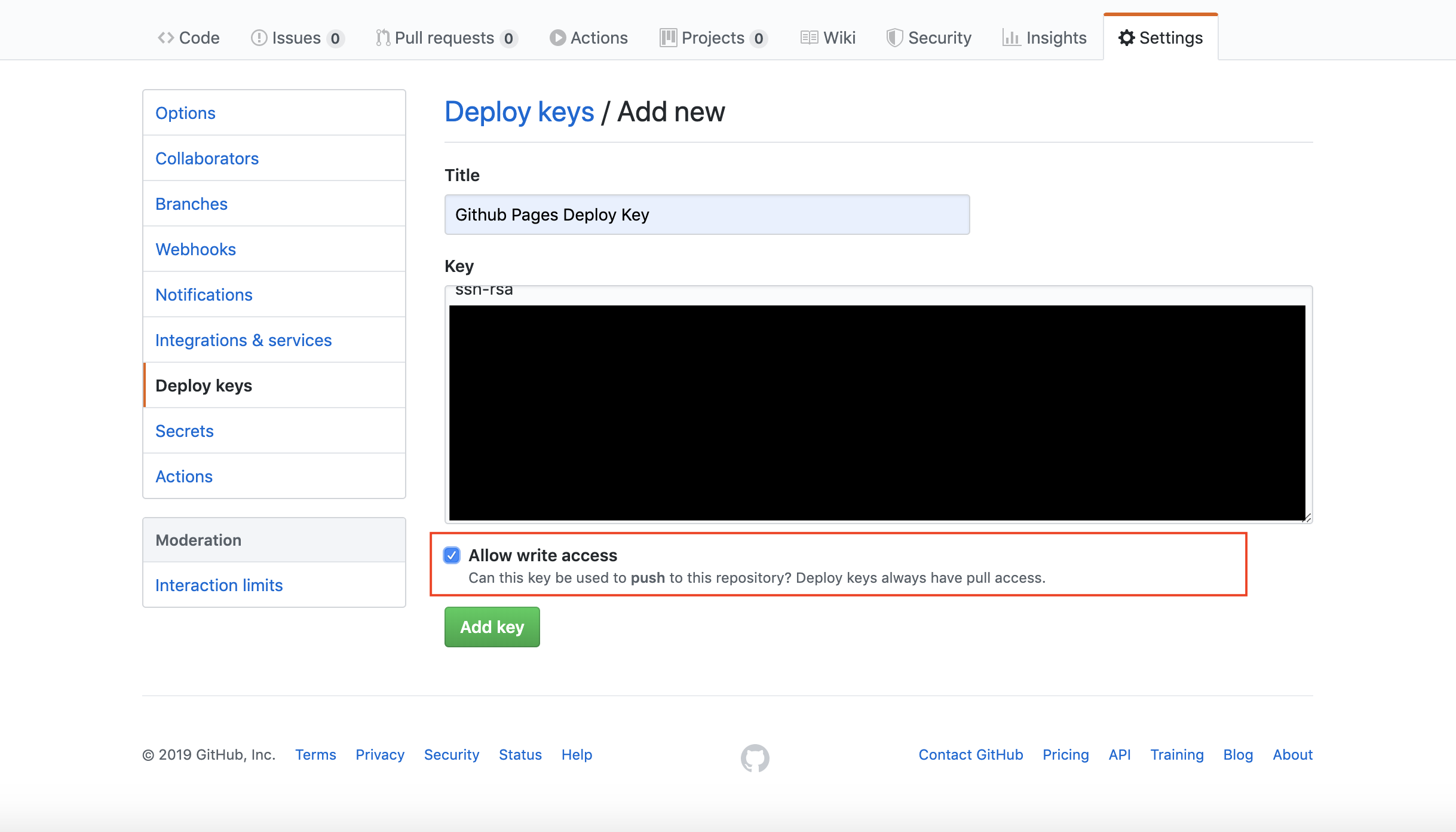
Task: Select Deploy keys in the sidebar
Action: (274, 386)
